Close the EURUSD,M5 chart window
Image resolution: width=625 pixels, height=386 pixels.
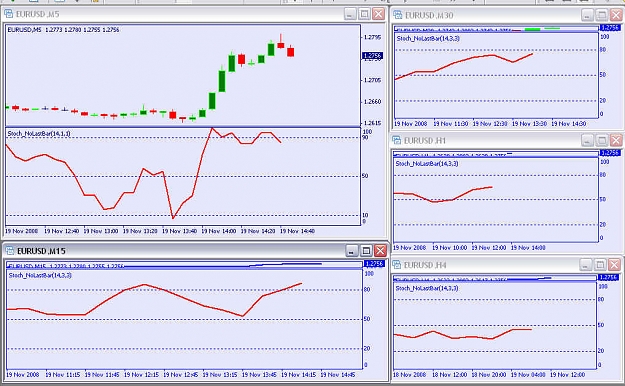[x=378, y=14]
